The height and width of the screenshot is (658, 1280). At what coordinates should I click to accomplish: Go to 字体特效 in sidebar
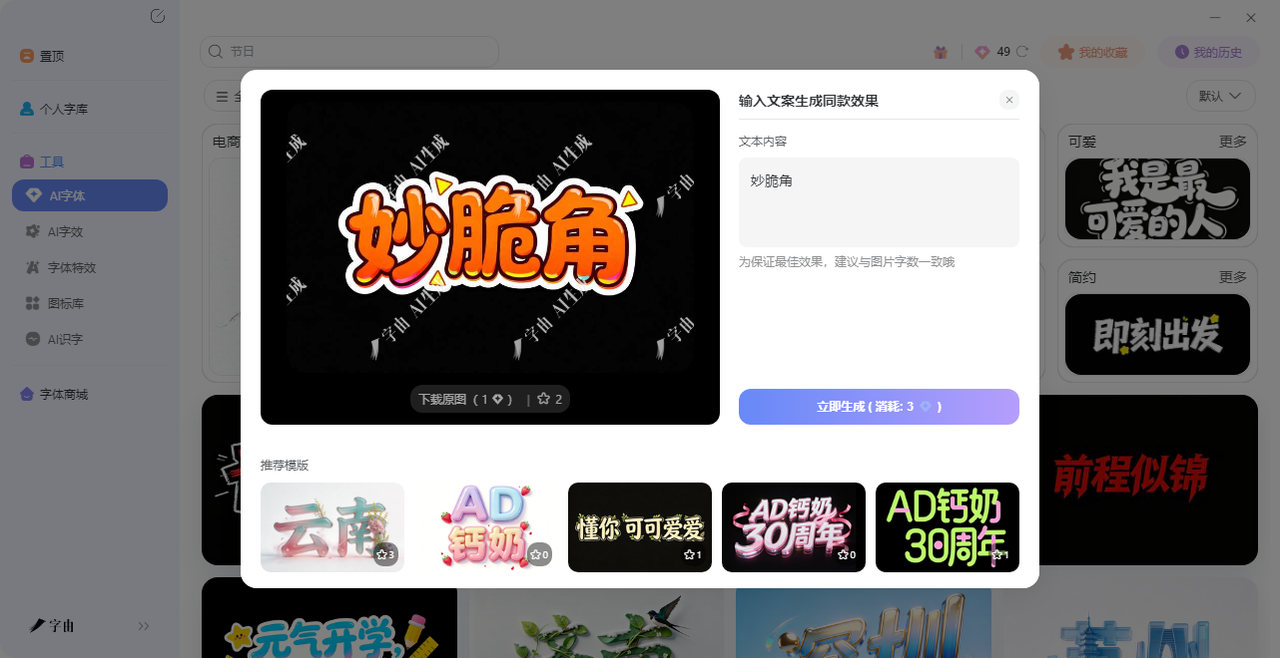[x=72, y=268]
